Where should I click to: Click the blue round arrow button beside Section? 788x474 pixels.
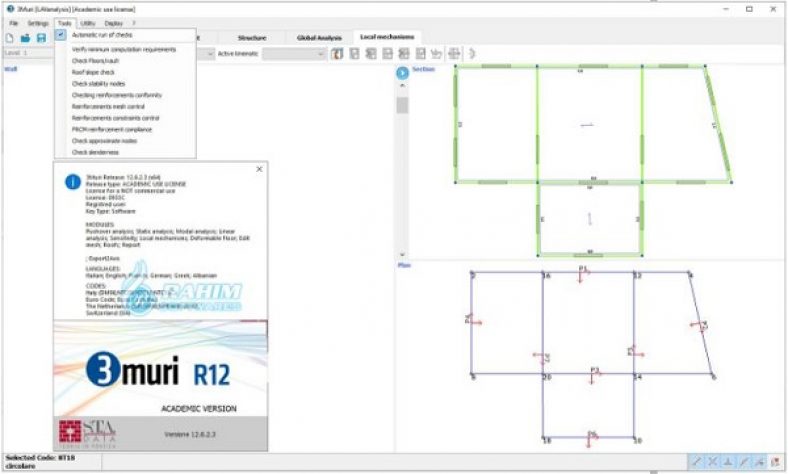[403, 73]
